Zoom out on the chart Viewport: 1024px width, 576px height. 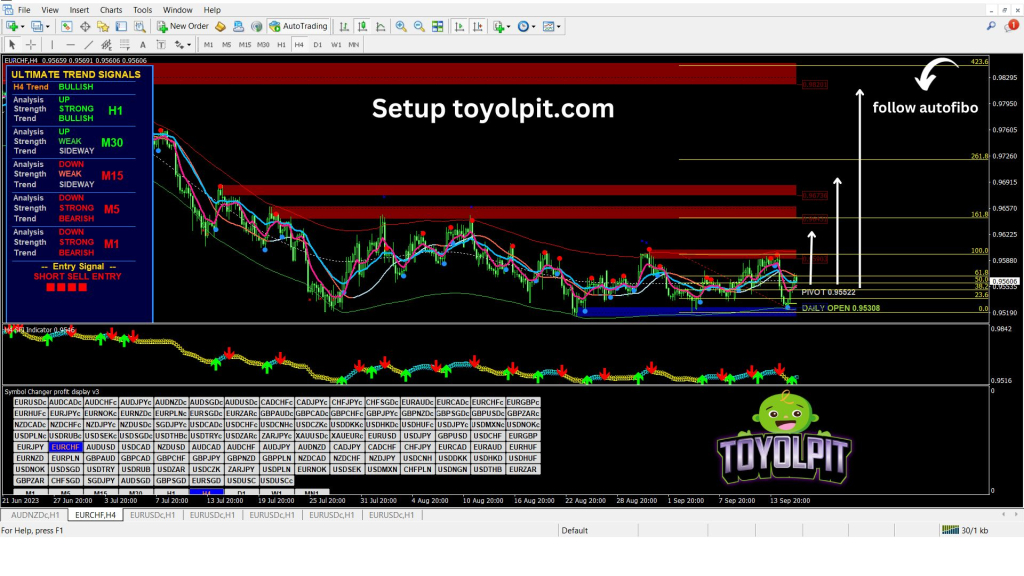[x=417, y=26]
